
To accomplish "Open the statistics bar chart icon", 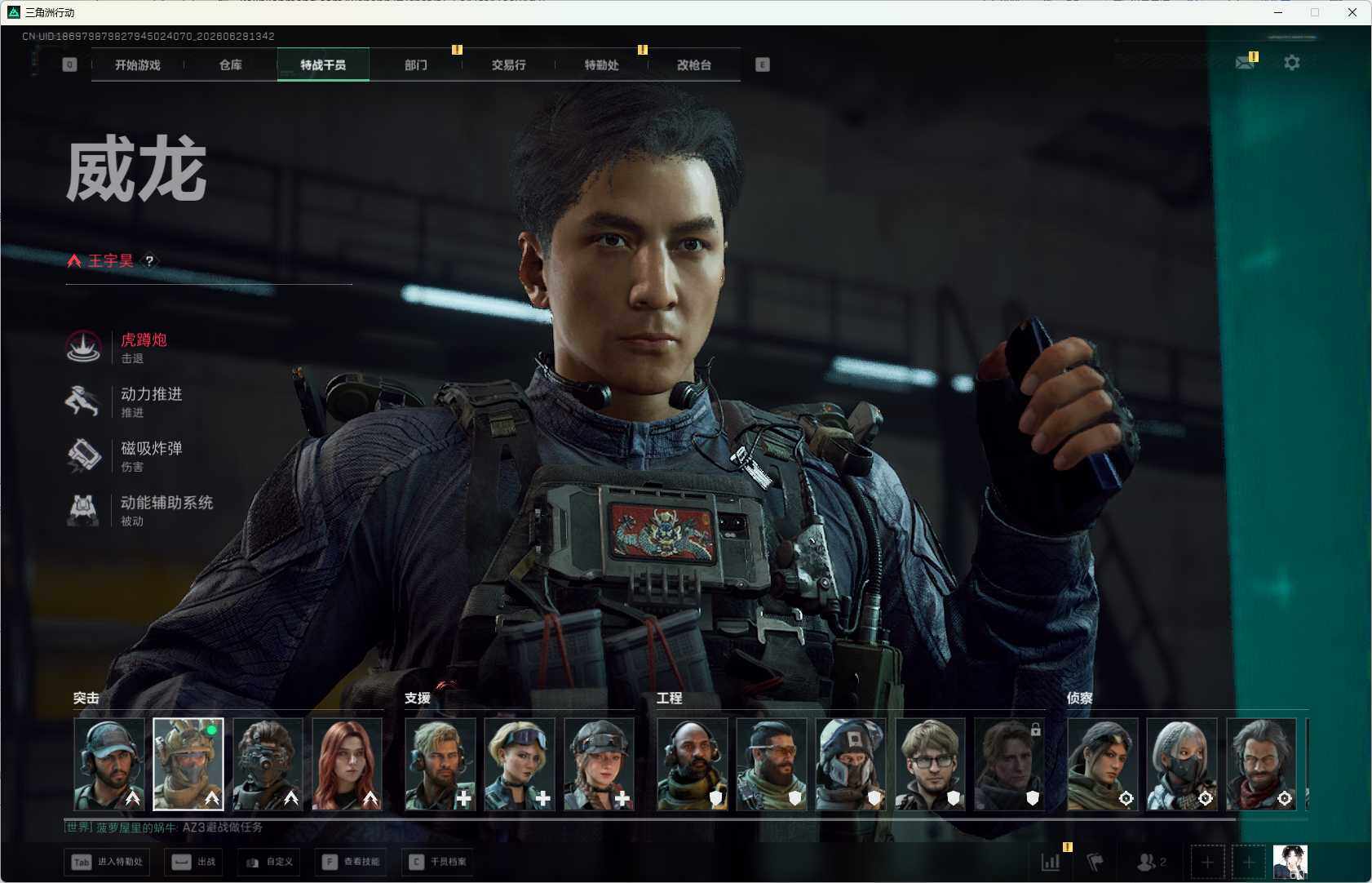I will [x=1051, y=861].
